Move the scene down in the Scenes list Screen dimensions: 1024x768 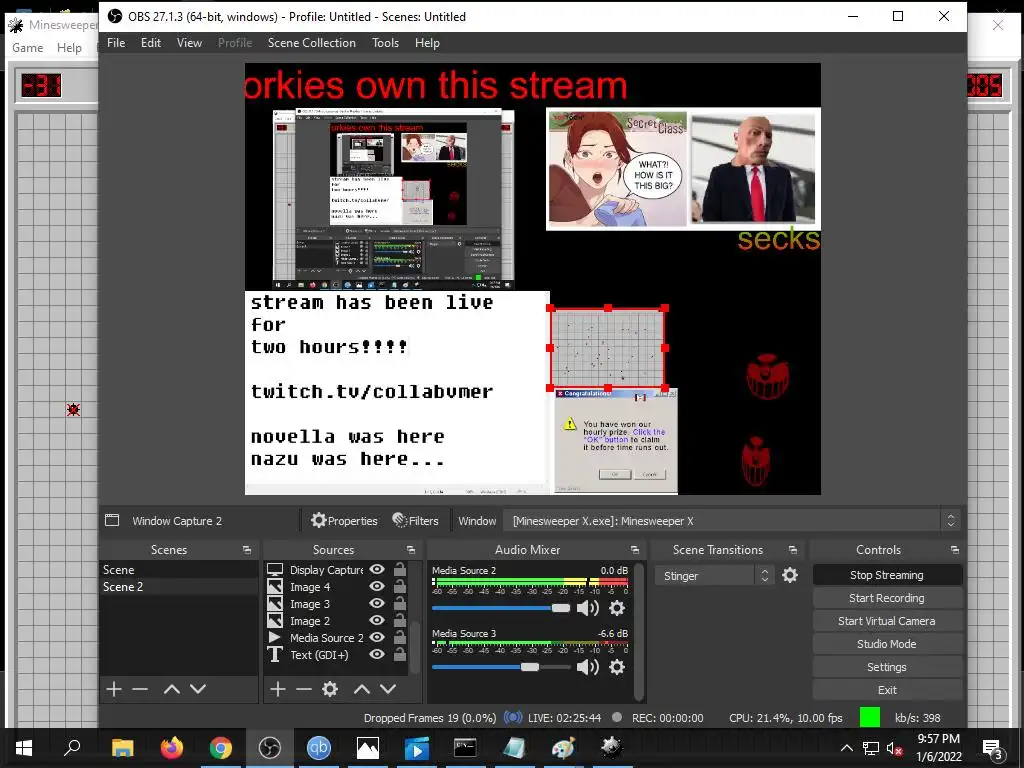tap(198, 689)
